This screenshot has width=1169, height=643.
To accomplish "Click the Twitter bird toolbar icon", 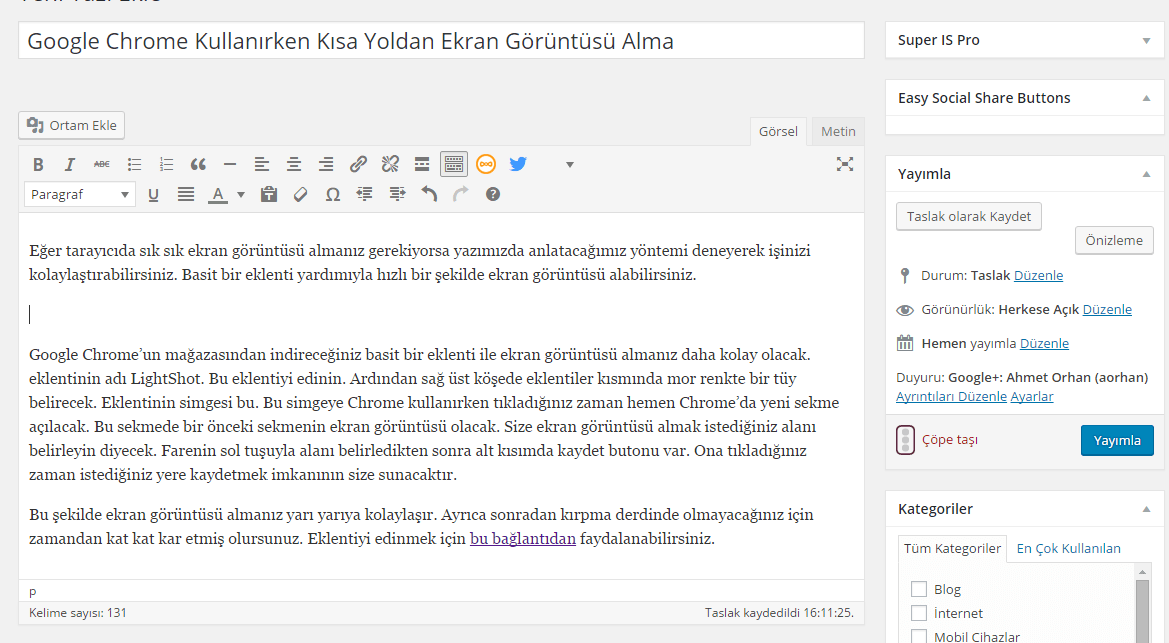I will click(518, 164).
